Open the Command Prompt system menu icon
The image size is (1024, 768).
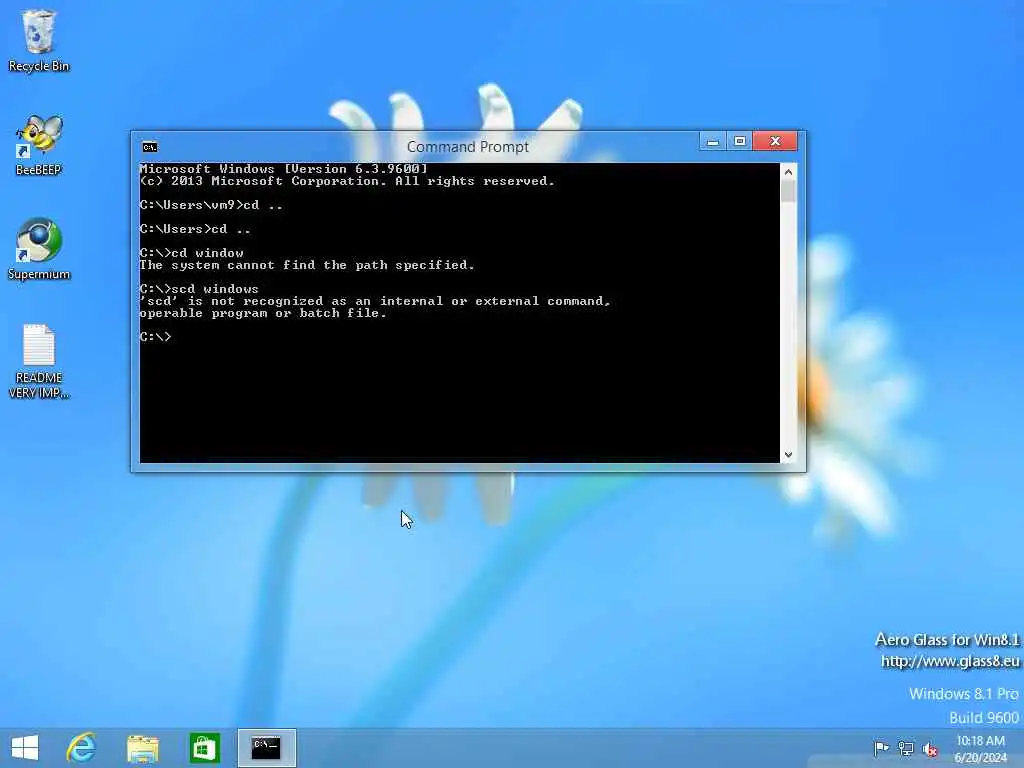150,147
